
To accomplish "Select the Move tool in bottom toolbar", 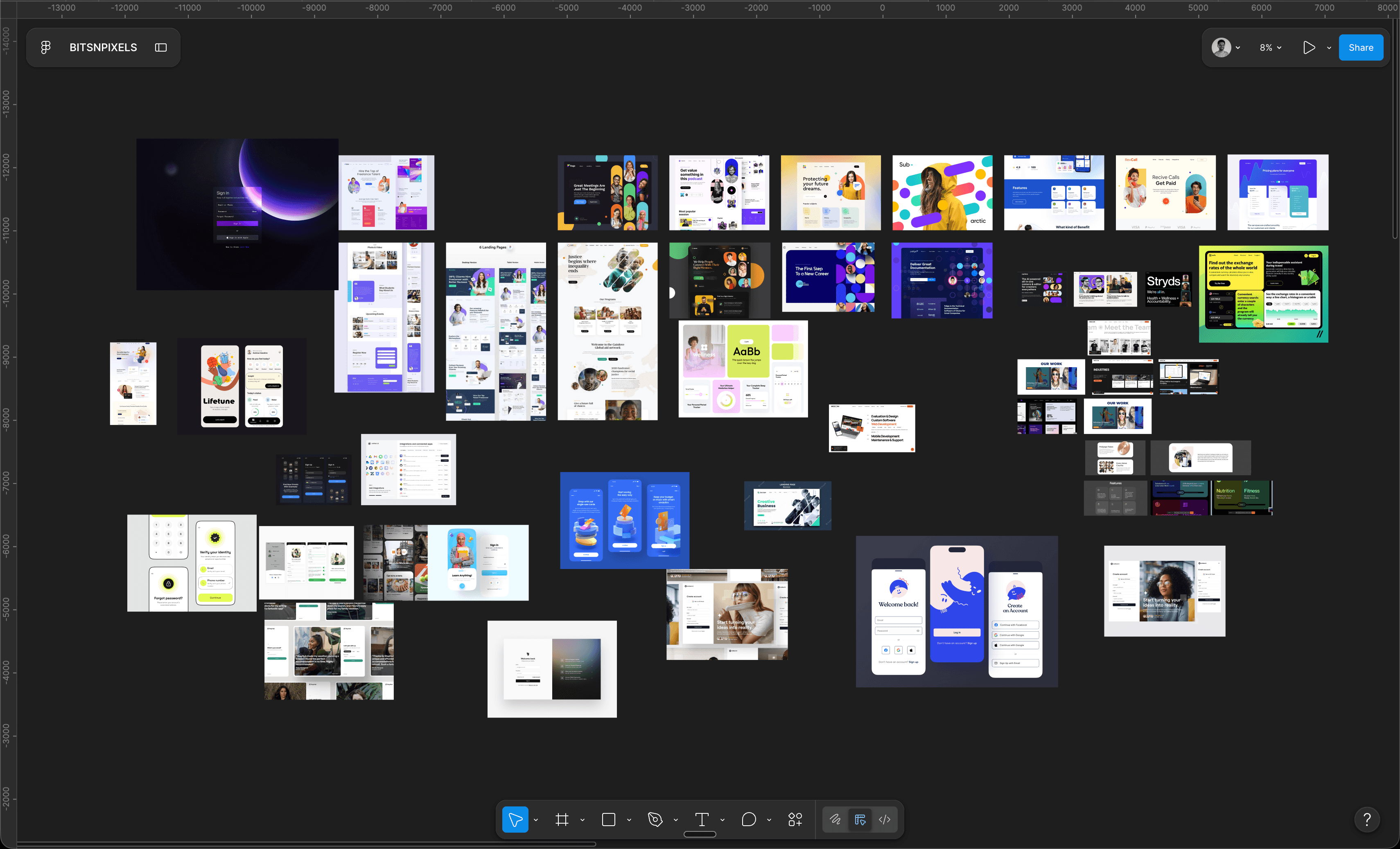I will 515,820.
